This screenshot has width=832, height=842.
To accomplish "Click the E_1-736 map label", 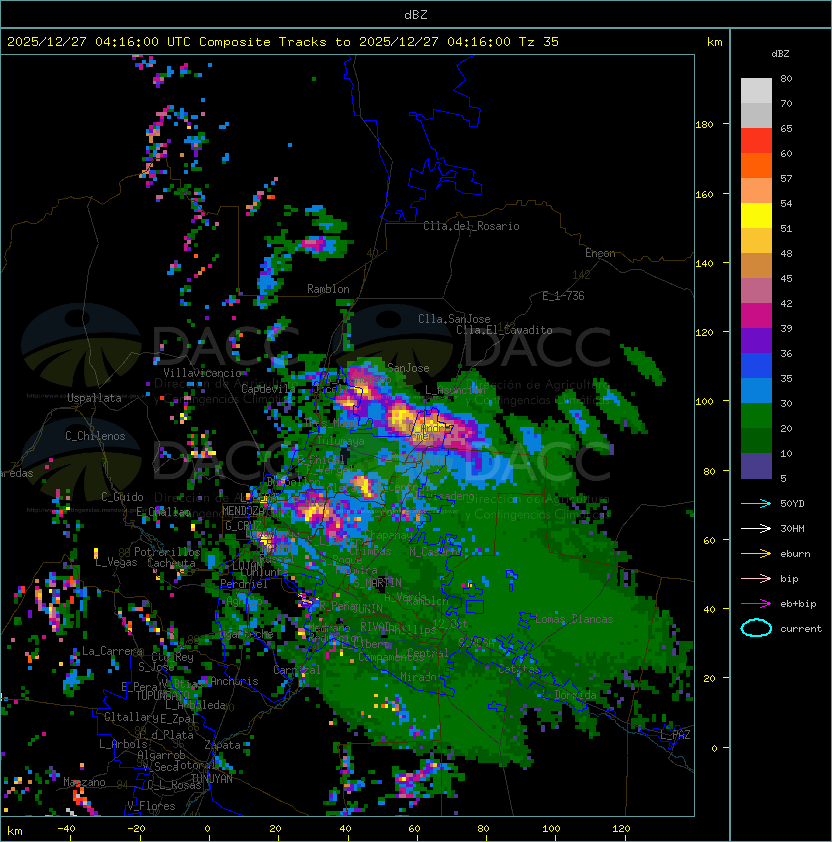I will click(x=563, y=295).
